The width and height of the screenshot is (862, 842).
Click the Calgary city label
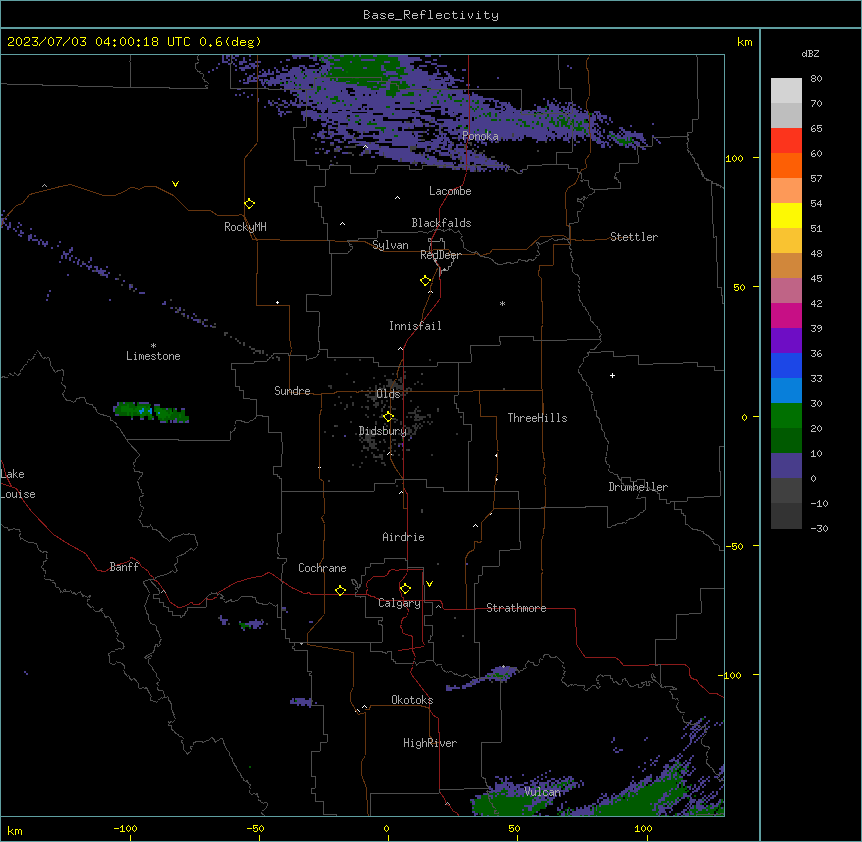pyautogui.click(x=400, y=603)
